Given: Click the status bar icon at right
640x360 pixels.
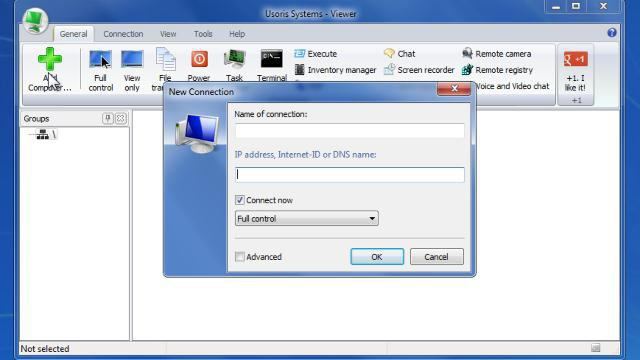Looking at the screenshot, I should [596, 348].
